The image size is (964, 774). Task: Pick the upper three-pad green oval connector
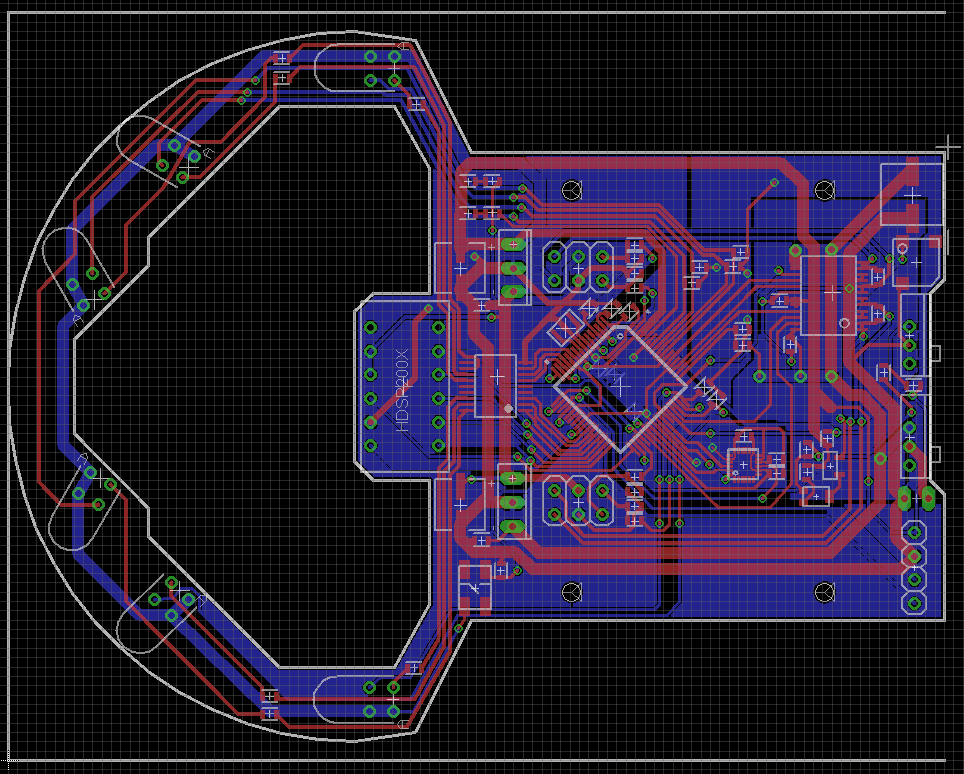pyautogui.click(x=514, y=267)
